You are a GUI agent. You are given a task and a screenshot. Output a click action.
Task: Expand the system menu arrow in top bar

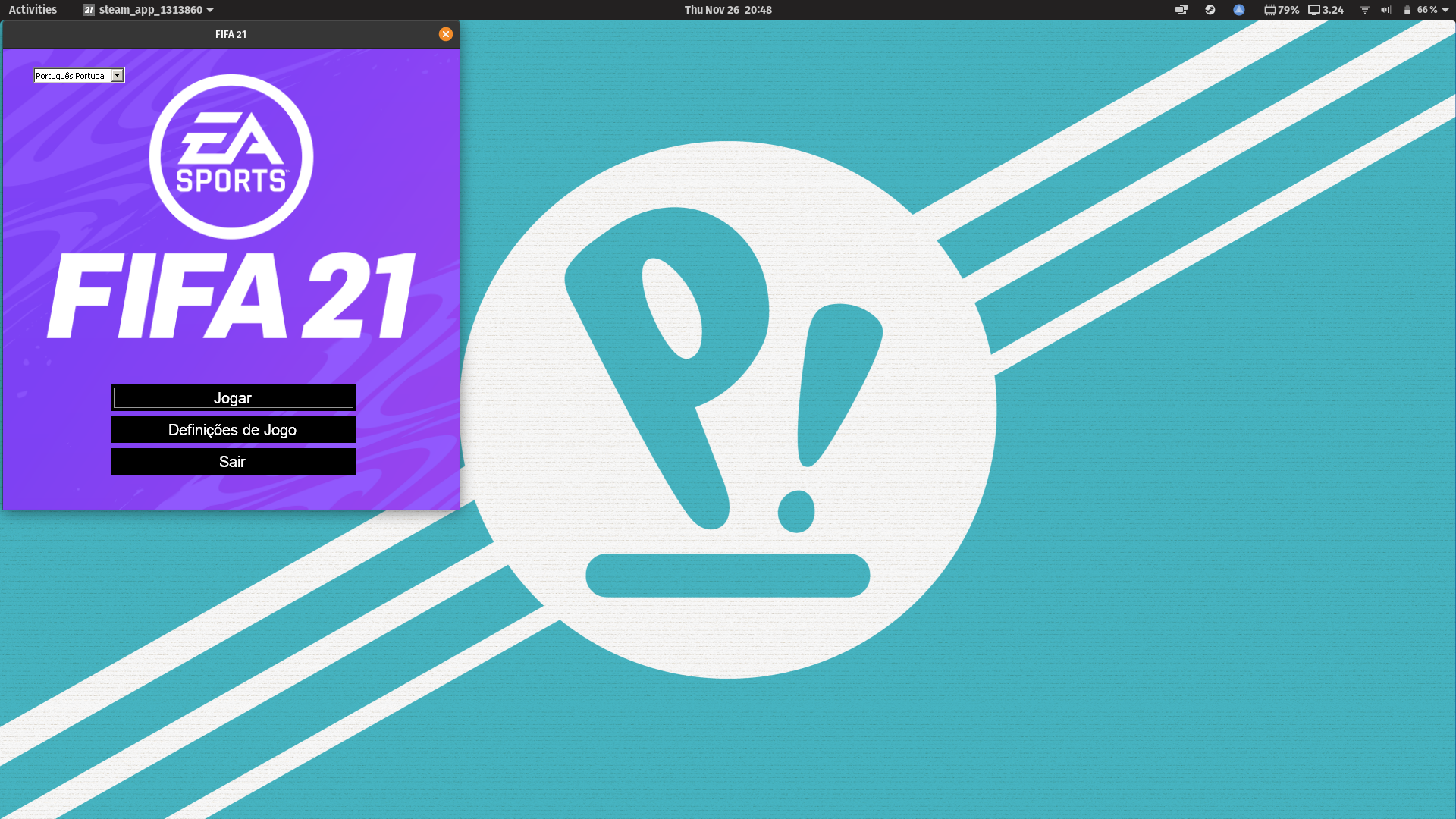[1445, 10]
